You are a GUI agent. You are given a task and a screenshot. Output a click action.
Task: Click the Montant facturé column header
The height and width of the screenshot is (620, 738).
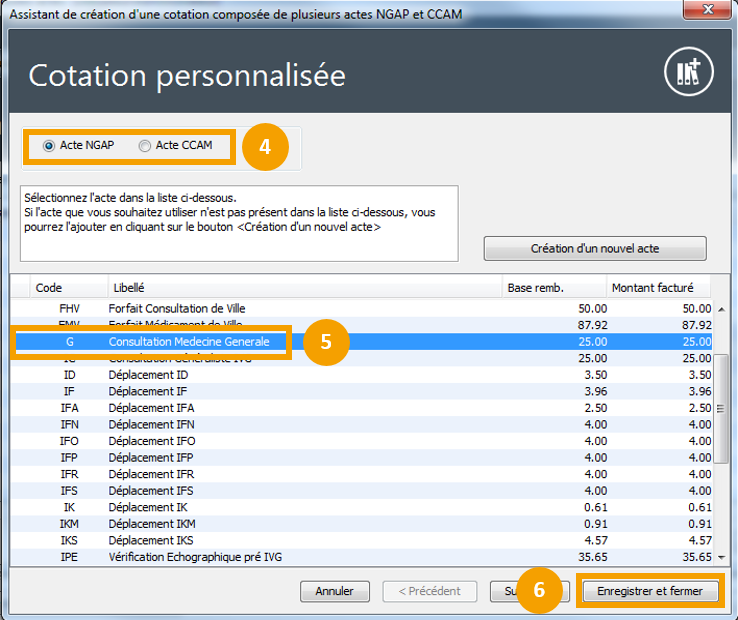[658, 288]
